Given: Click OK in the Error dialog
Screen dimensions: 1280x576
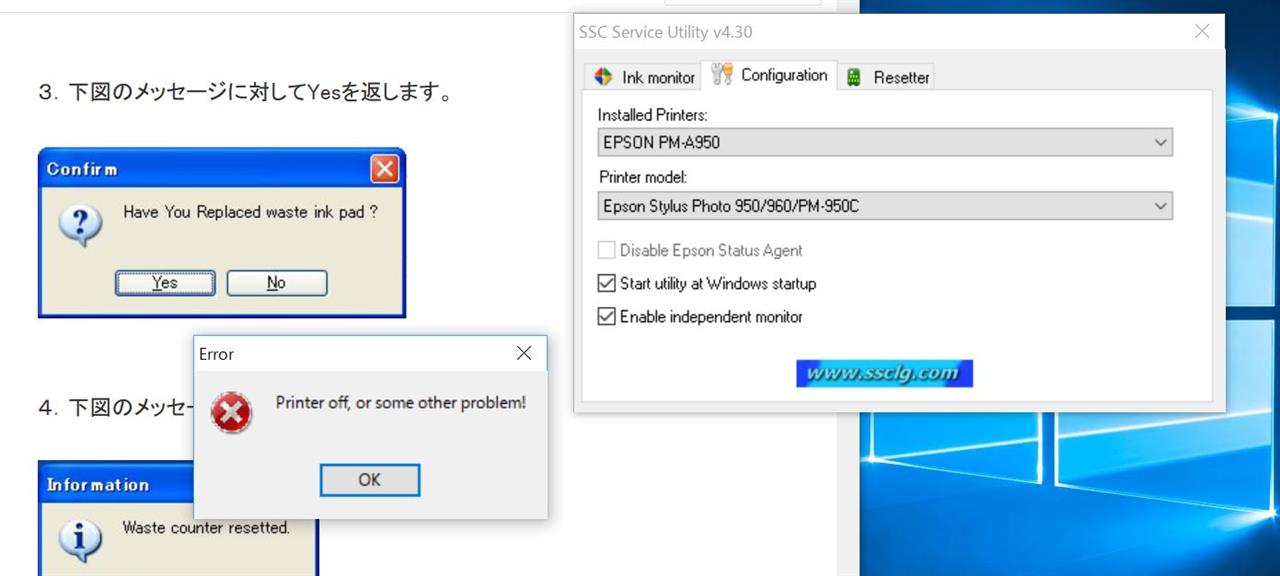Looking at the screenshot, I should click(370, 480).
